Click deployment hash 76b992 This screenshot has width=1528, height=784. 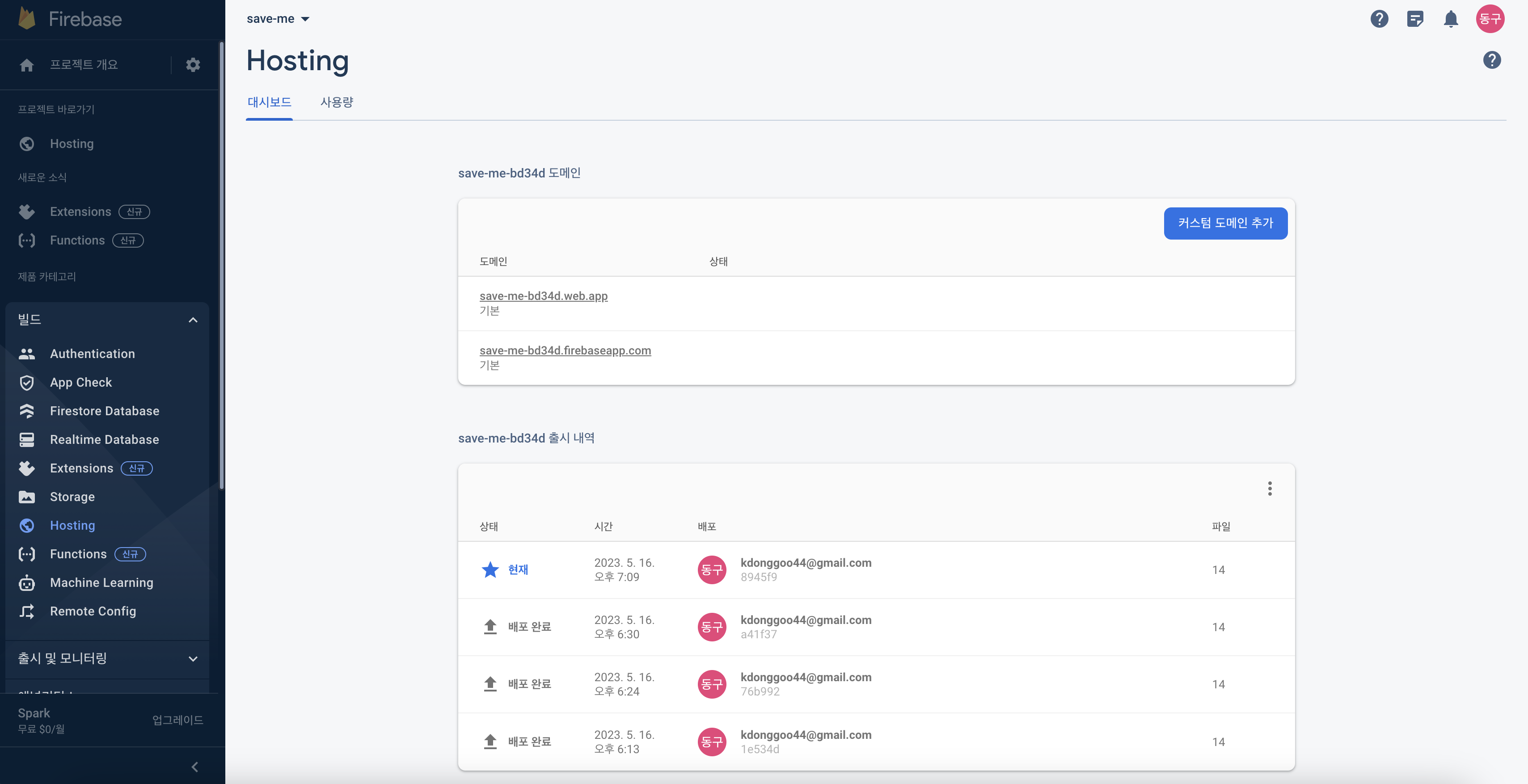tap(760, 692)
